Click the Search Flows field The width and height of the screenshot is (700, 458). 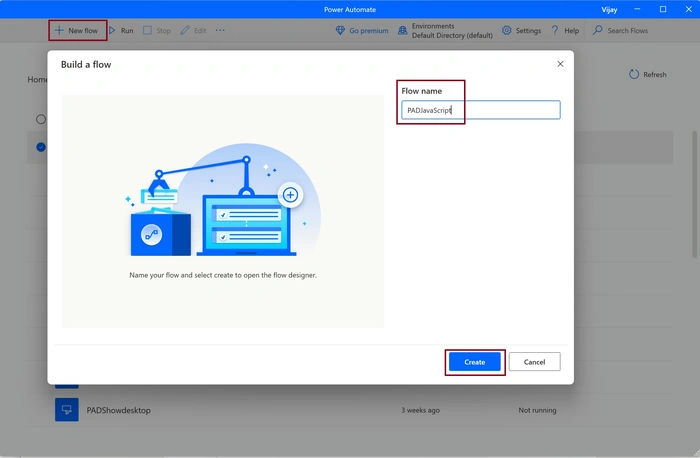click(x=621, y=30)
